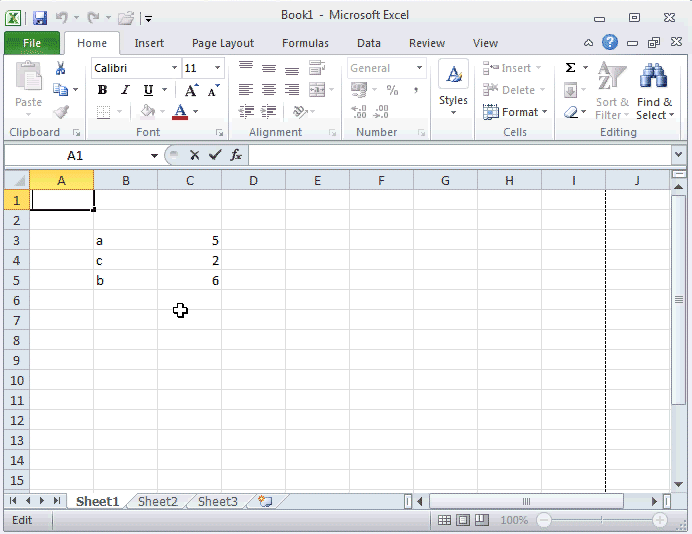Confirm the entry with the checkmark icon
The image size is (692, 534).
coord(215,155)
